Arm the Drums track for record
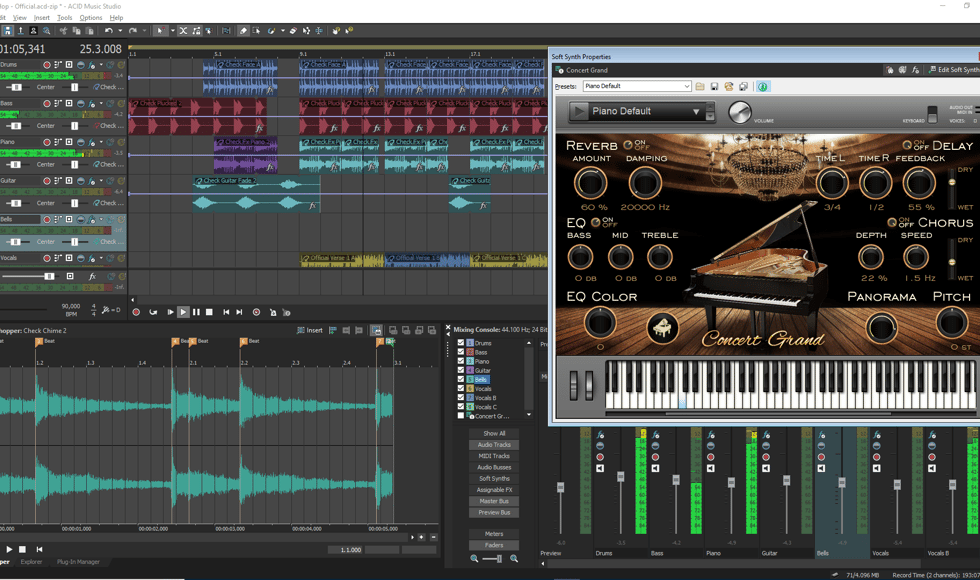Viewport: 980px width, 580px height. pyautogui.click(x=46, y=64)
